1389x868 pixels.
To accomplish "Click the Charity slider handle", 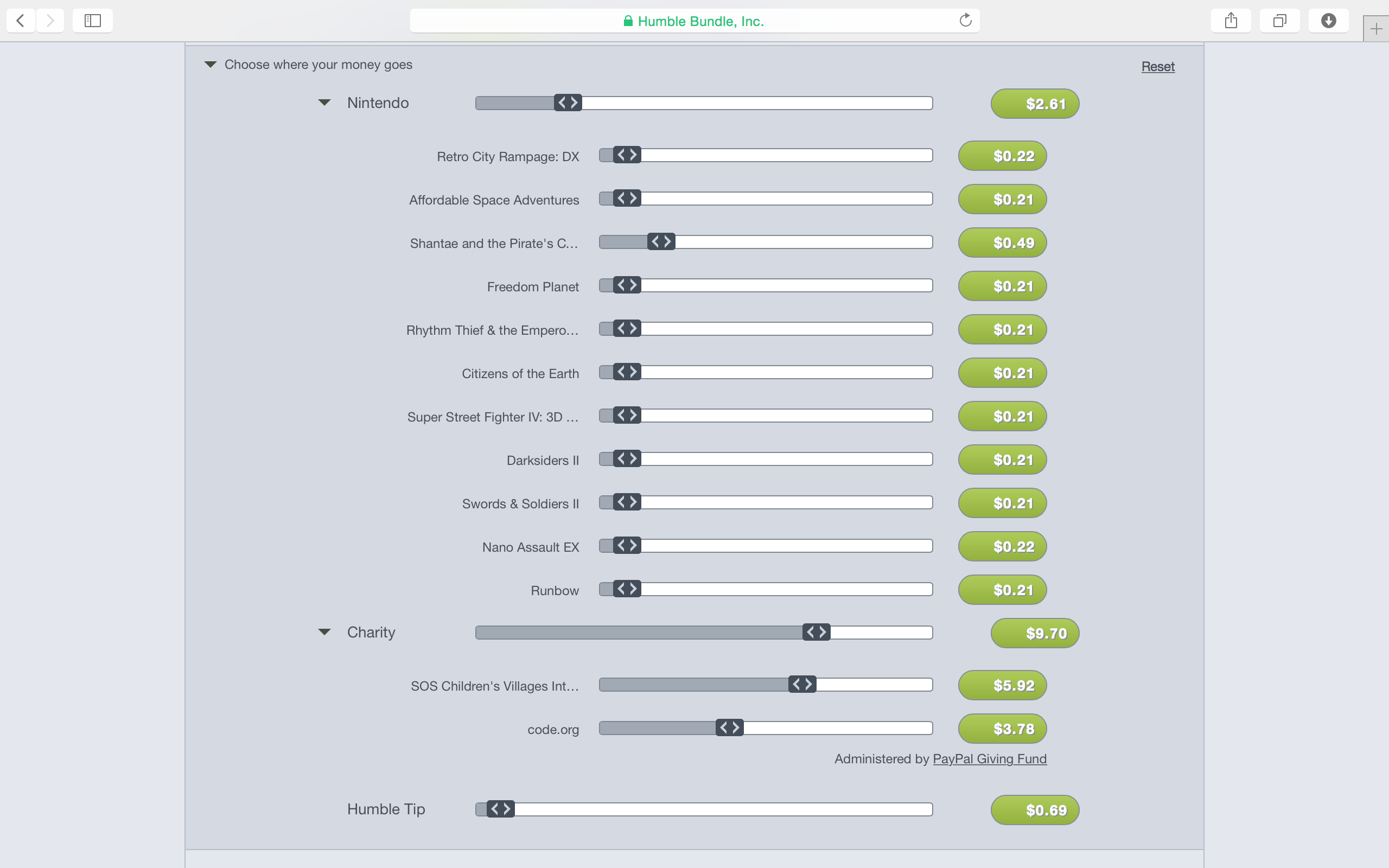I will (816, 632).
